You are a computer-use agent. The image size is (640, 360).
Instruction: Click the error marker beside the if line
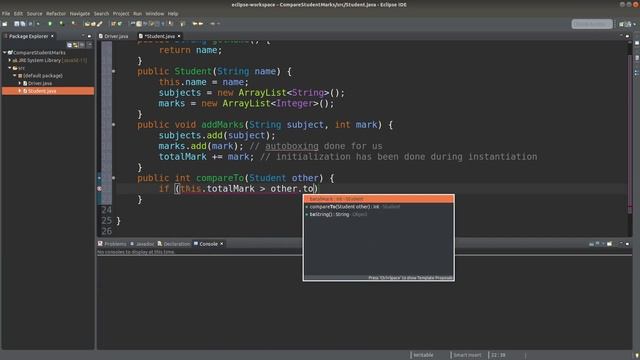coord(99,189)
